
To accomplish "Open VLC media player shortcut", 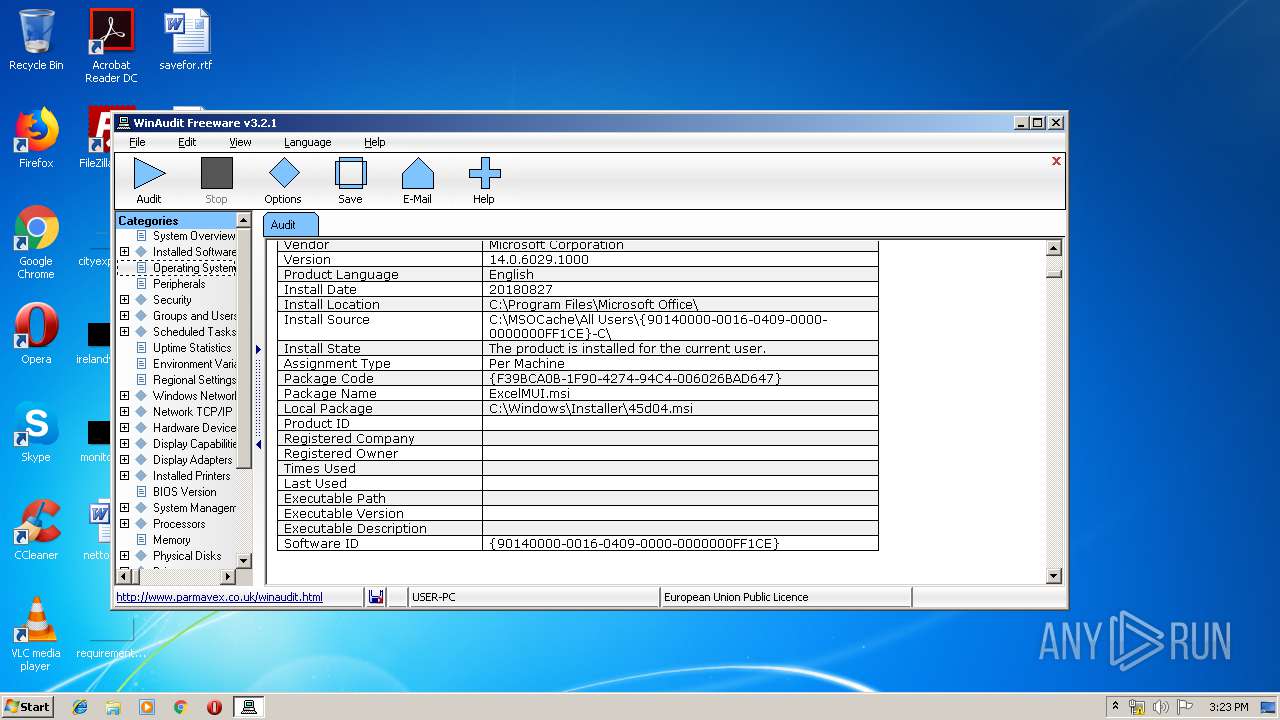I will coord(36,633).
